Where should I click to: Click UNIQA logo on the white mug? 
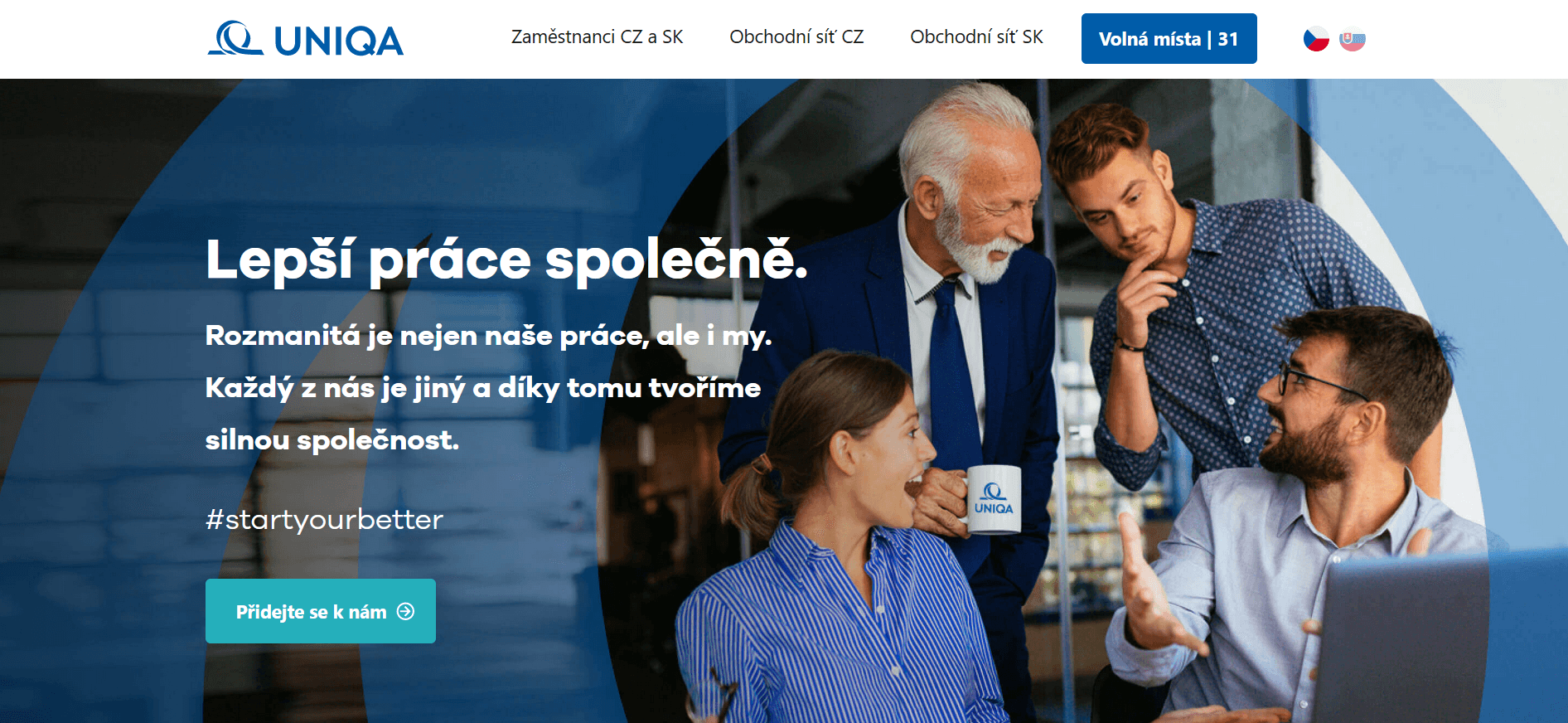pos(994,499)
